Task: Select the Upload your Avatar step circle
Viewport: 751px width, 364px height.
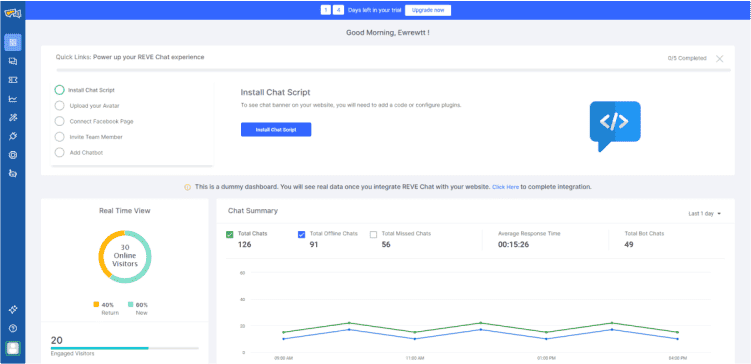Action: tap(59, 105)
